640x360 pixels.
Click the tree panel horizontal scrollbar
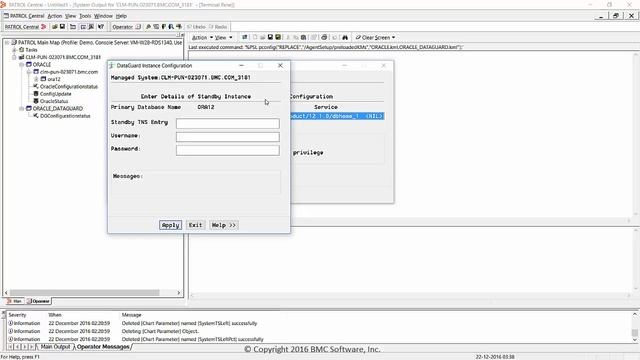tap(84, 293)
